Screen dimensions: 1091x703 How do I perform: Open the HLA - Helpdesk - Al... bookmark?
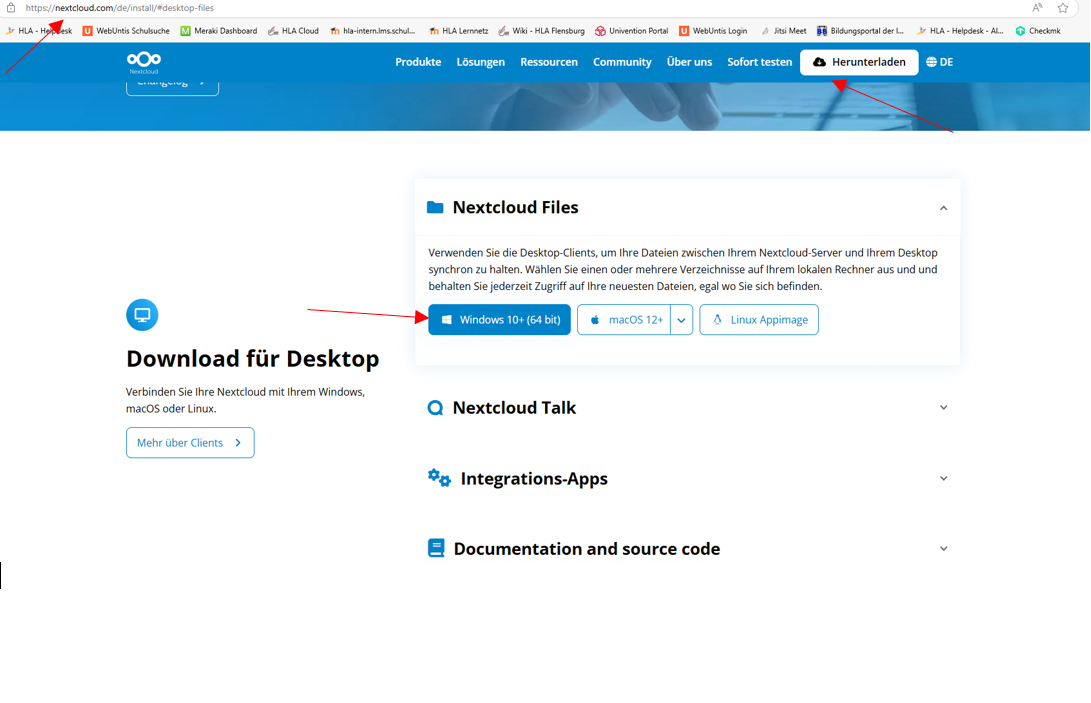click(x=959, y=31)
